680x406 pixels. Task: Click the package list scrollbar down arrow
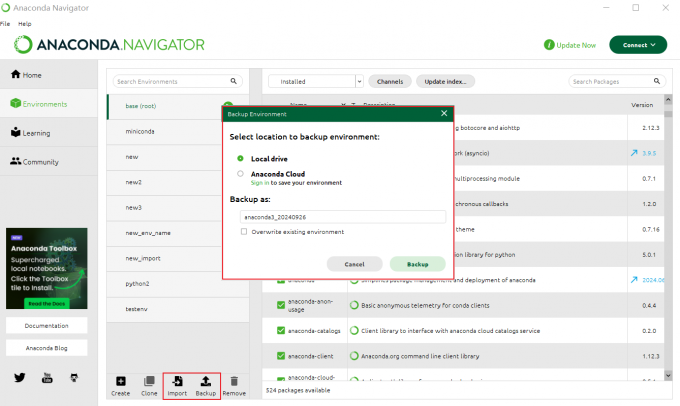click(x=668, y=375)
